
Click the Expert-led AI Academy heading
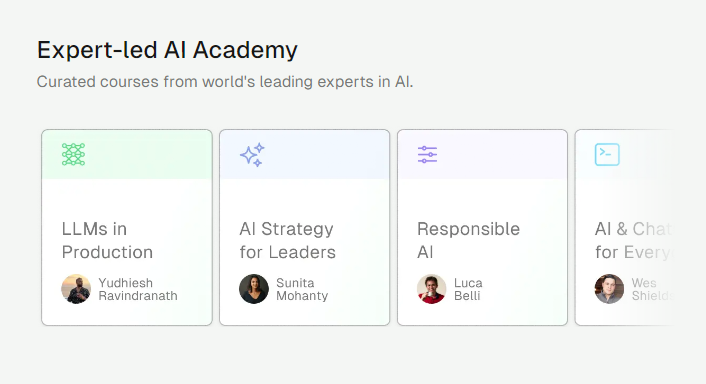point(167,50)
